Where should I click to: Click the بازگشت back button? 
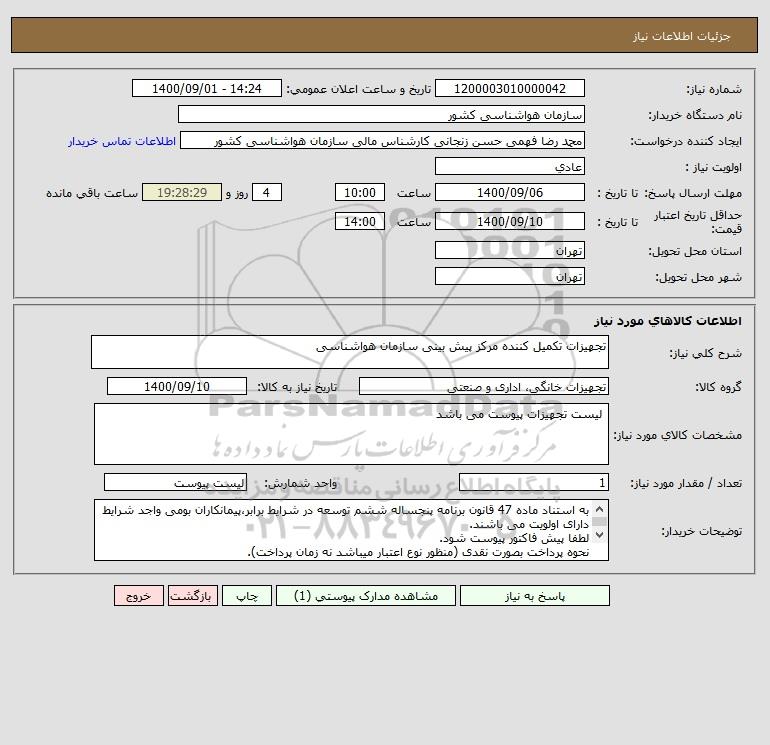192,596
